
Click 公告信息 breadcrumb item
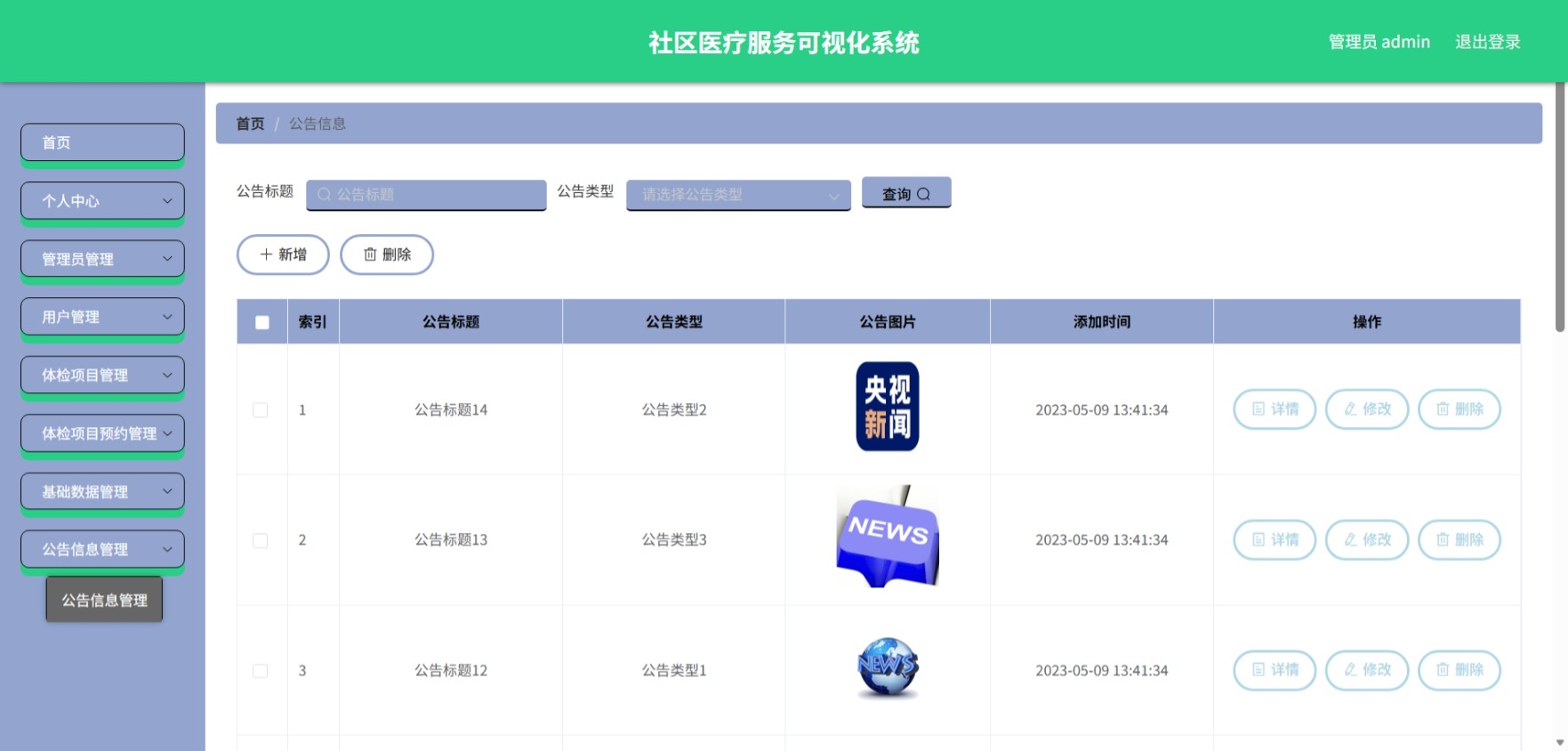318,124
